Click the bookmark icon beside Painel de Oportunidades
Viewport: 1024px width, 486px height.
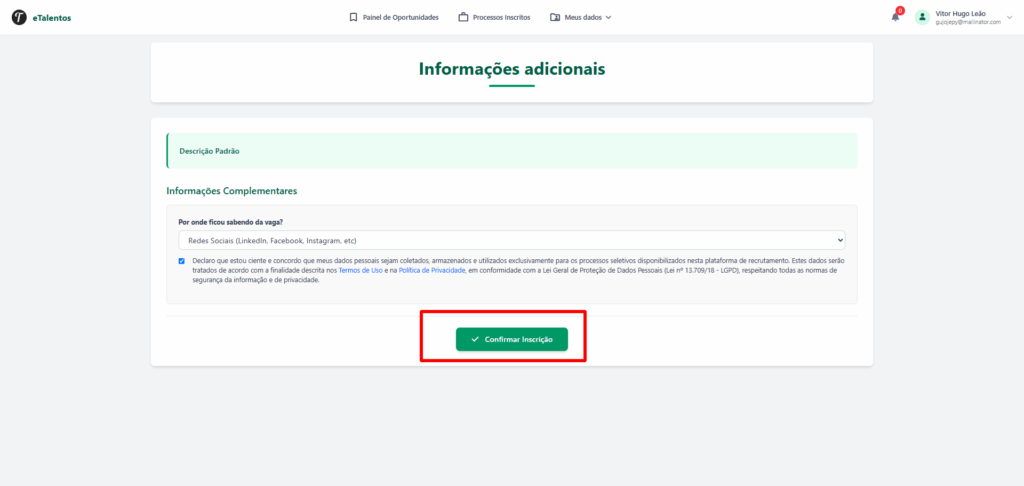353,18
